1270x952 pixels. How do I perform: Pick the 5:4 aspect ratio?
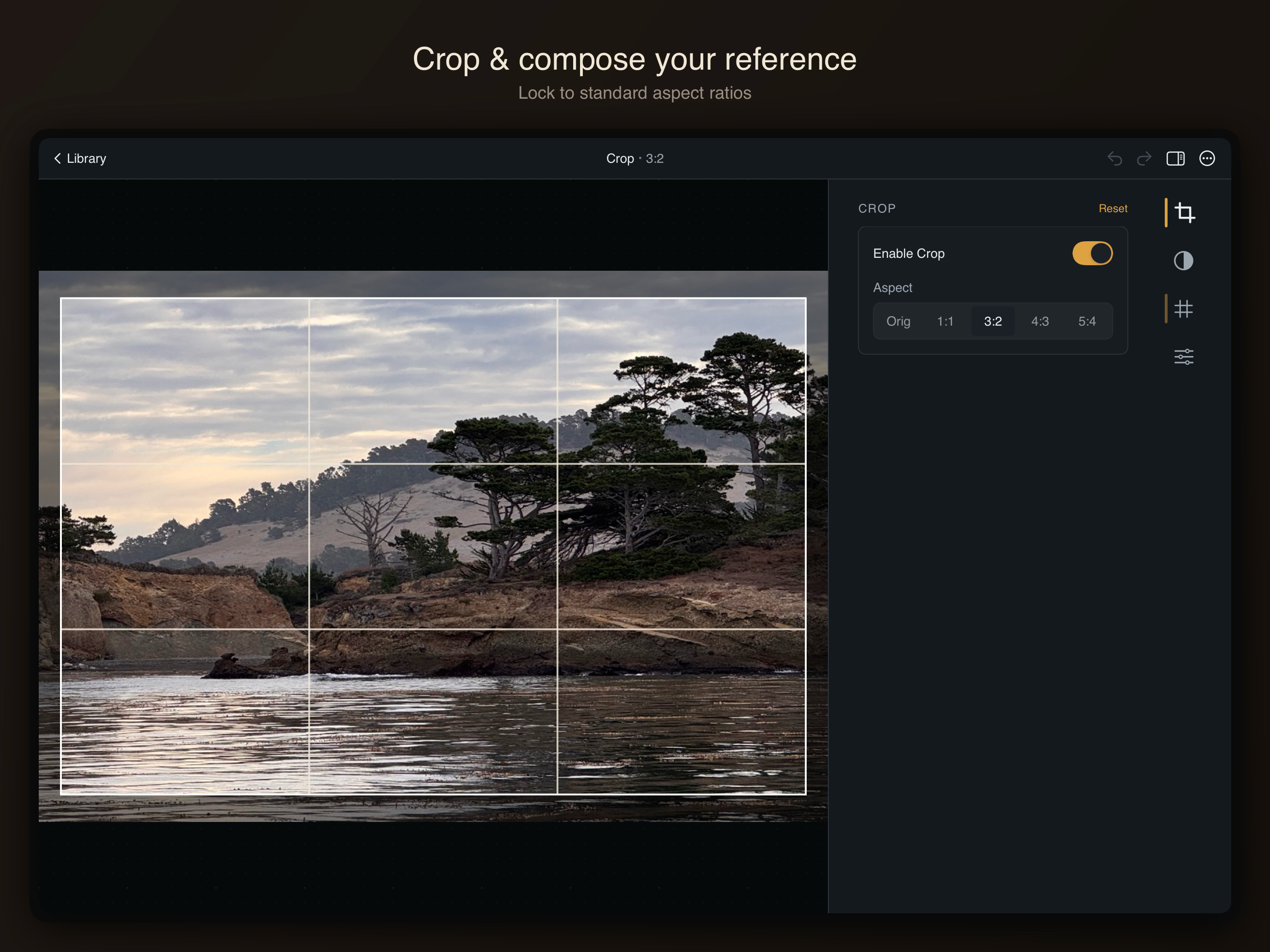coord(1087,321)
